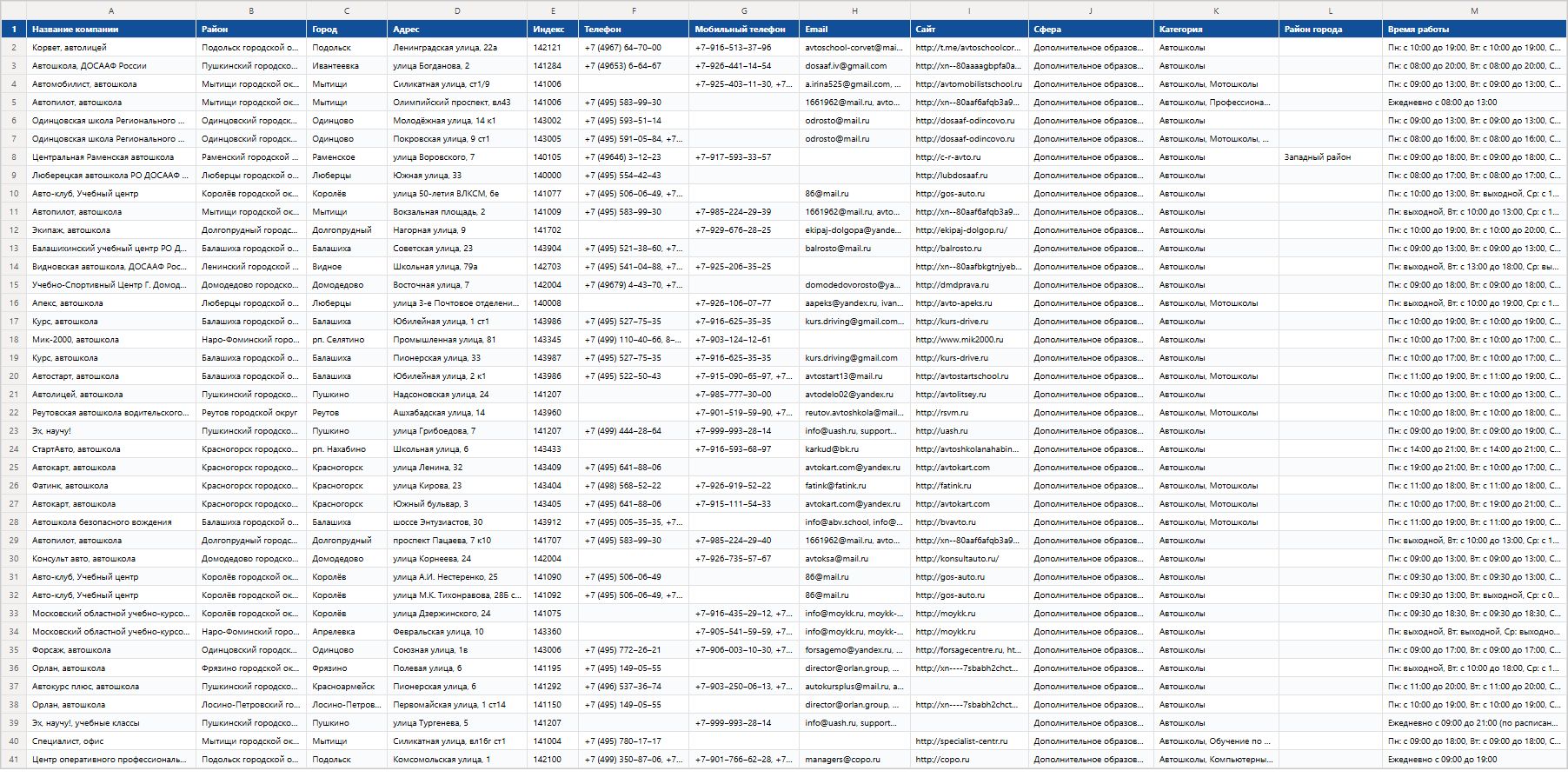
Task: Click the 'Сфера' header cell
Action: pos(1091,29)
